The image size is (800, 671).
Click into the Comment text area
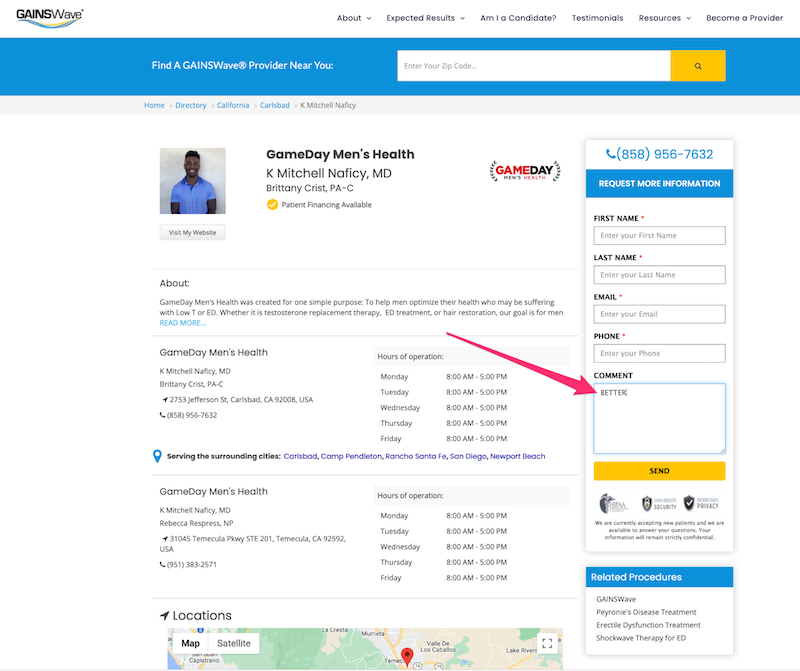[x=659, y=418]
